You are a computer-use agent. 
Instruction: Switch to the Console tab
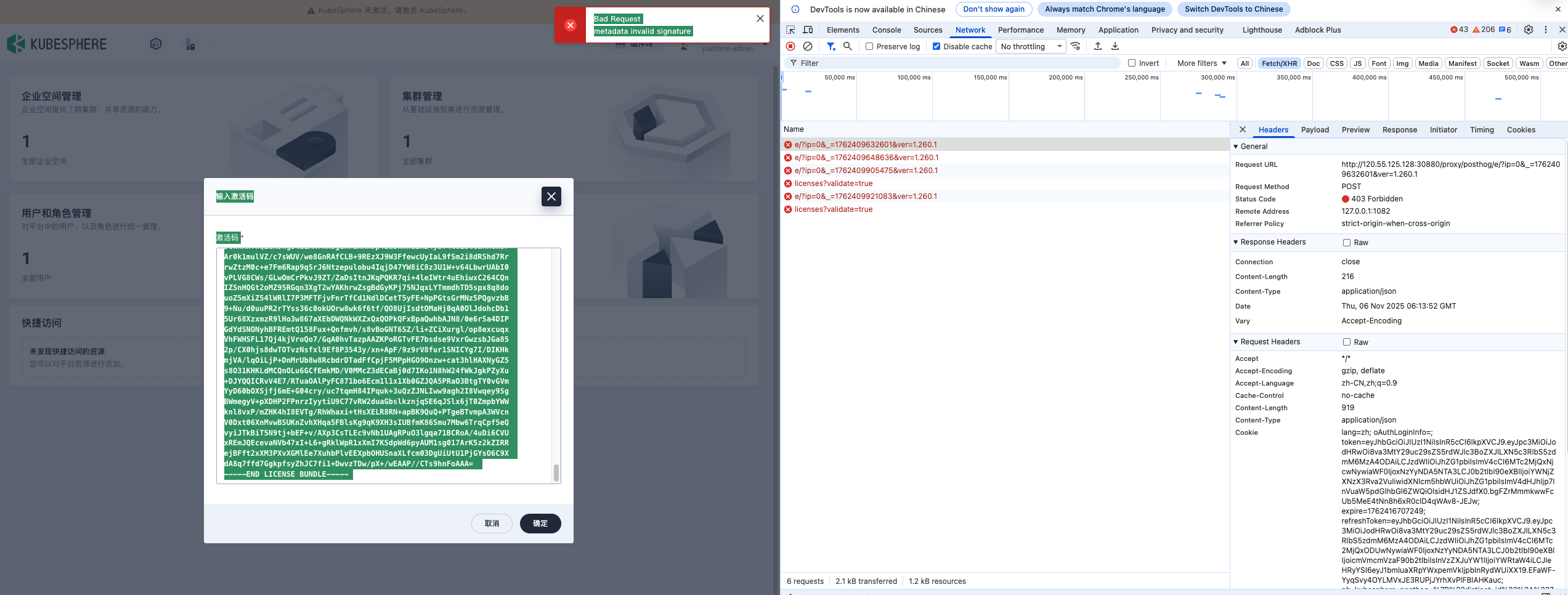[x=887, y=30]
